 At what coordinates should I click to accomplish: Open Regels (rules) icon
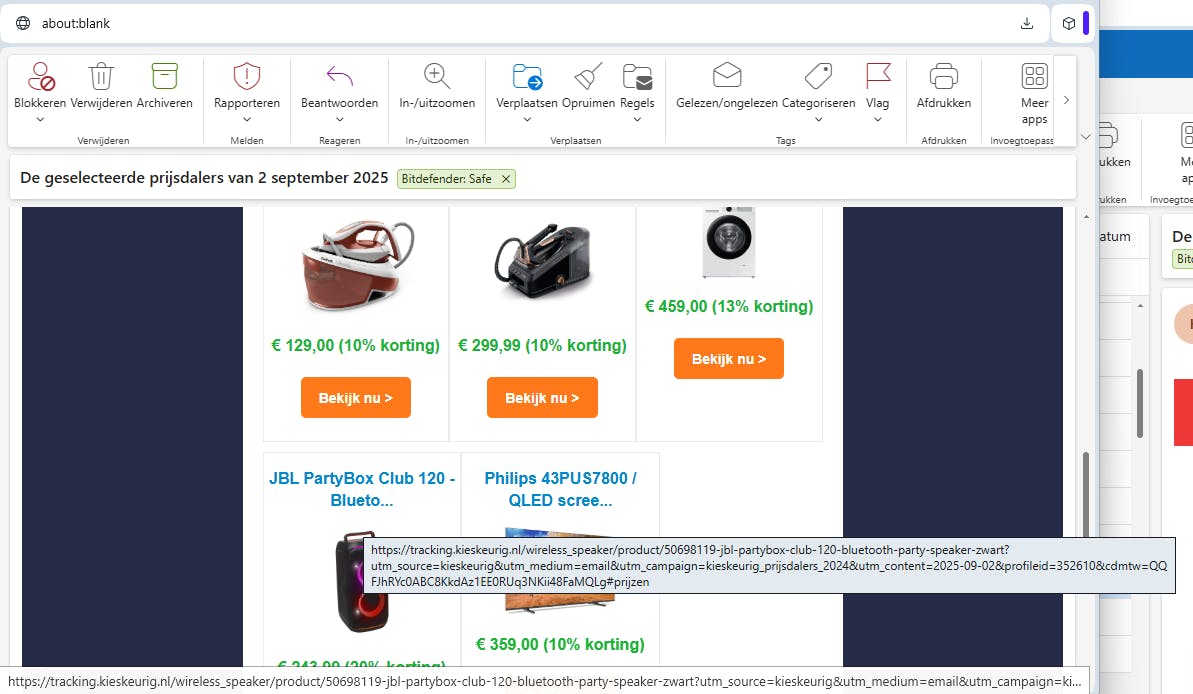[x=637, y=76]
